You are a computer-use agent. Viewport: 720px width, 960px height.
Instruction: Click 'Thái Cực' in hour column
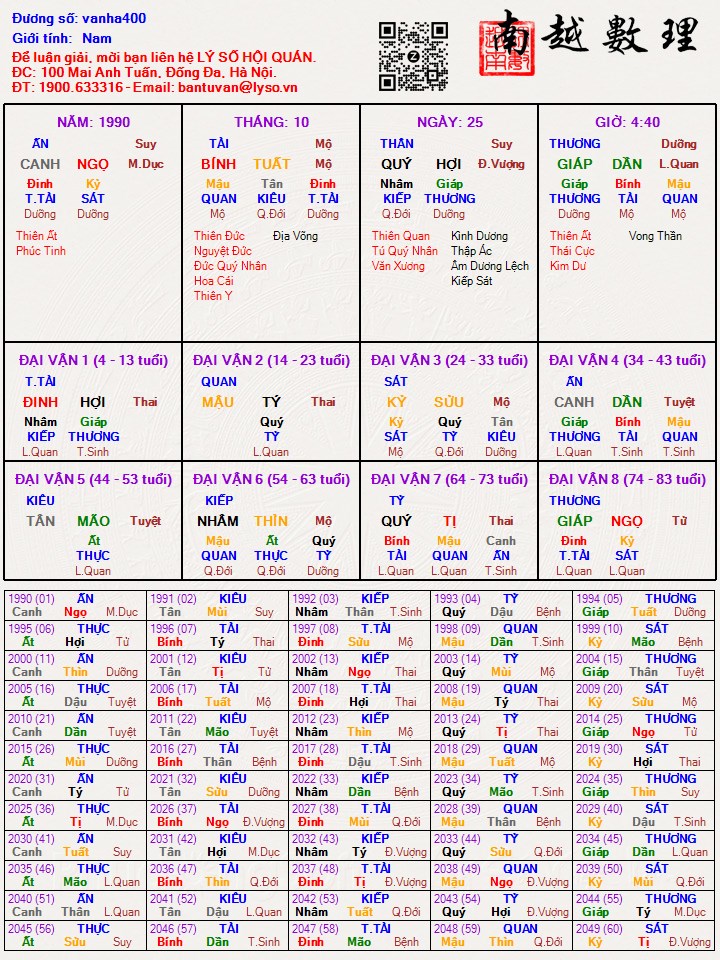[572, 250]
